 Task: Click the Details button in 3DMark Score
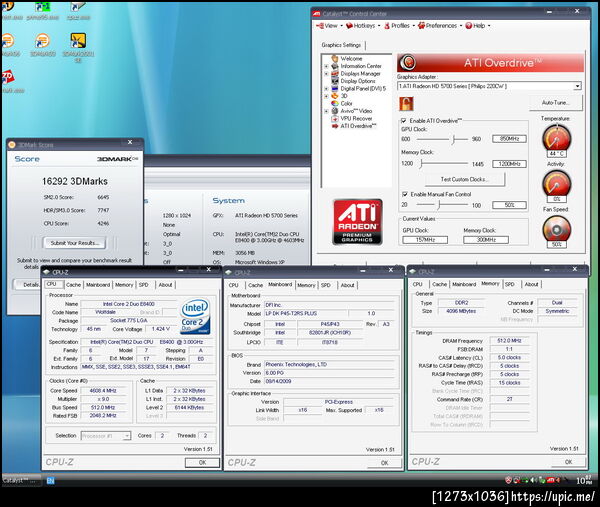click(27, 285)
